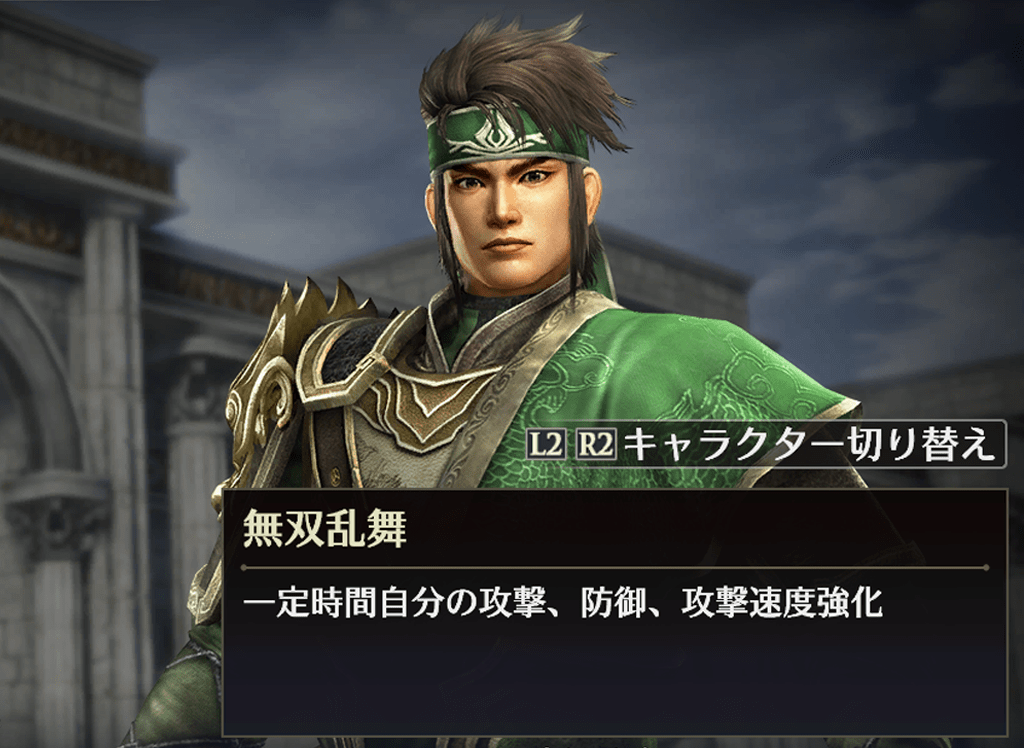This screenshot has height=748, width=1024.
Task: Click the 無双乱舞 skill title
Action: click(x=325, y=528)
